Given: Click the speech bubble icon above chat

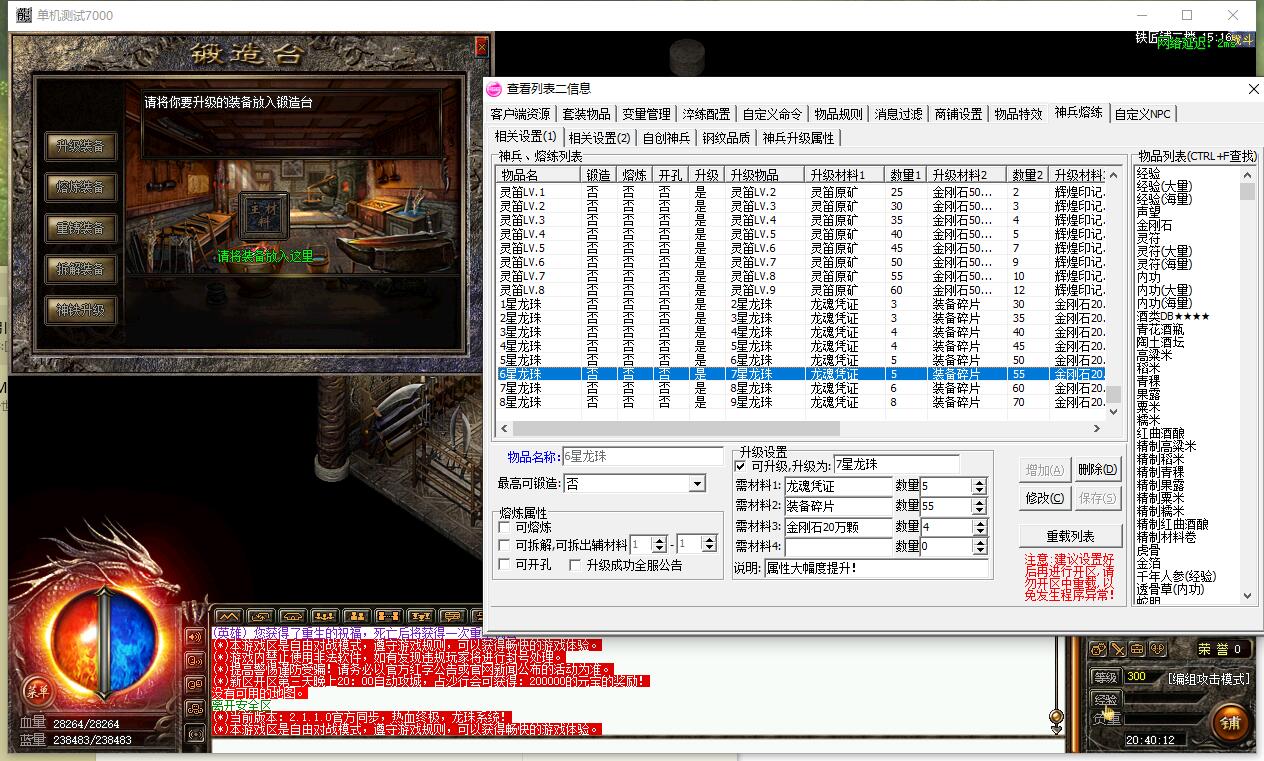Looking at the screenshot, I should [451, 616].
